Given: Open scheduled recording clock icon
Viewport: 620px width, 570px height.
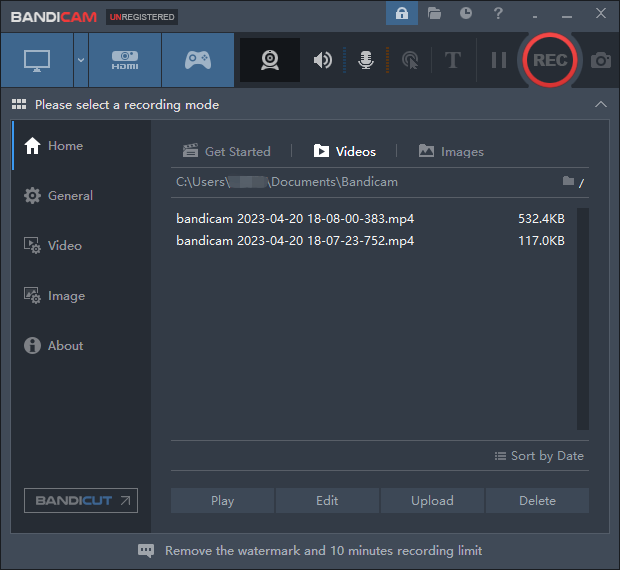Looking at the screenshot, I should (x=466, y=13).
